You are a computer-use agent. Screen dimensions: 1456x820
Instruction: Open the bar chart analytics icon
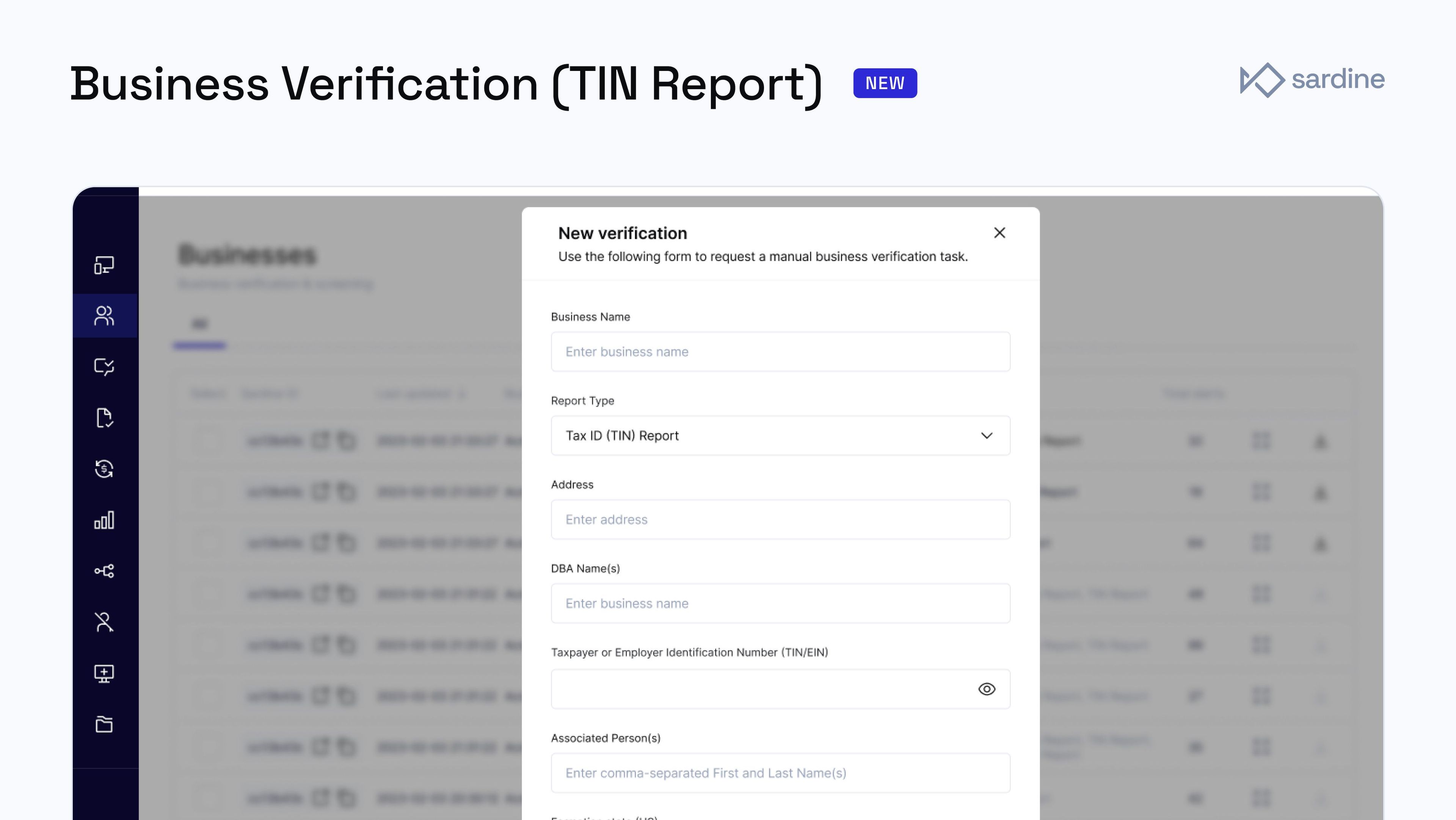104,520
